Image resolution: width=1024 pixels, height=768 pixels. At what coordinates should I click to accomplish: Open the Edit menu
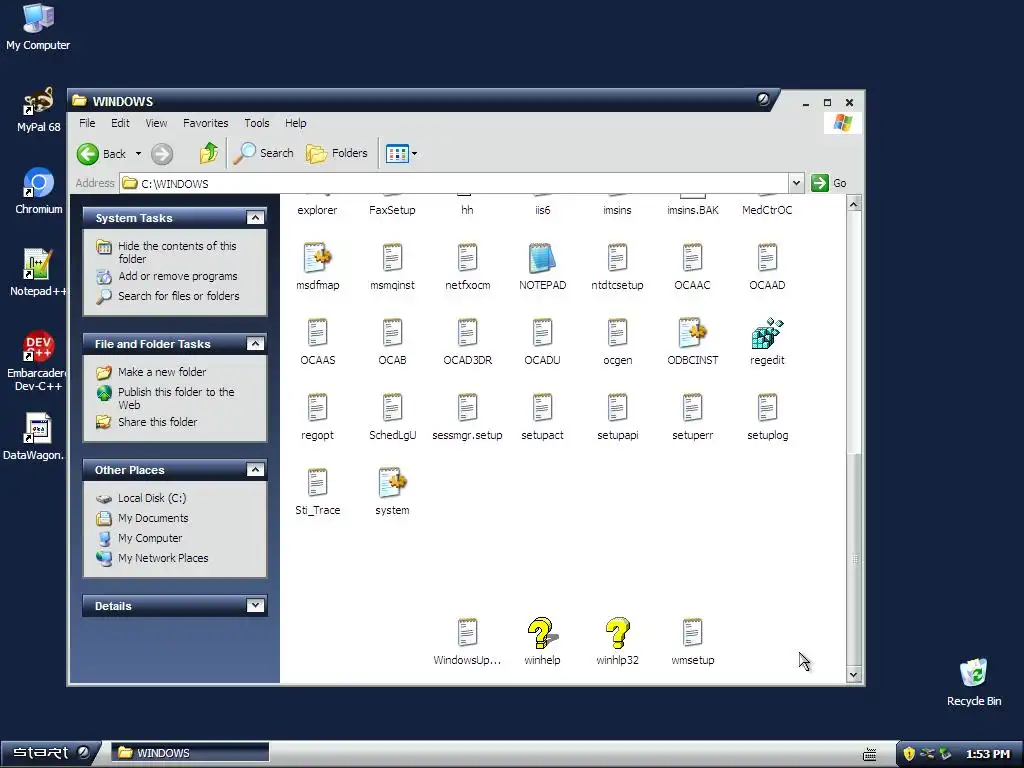coord(120,123)
